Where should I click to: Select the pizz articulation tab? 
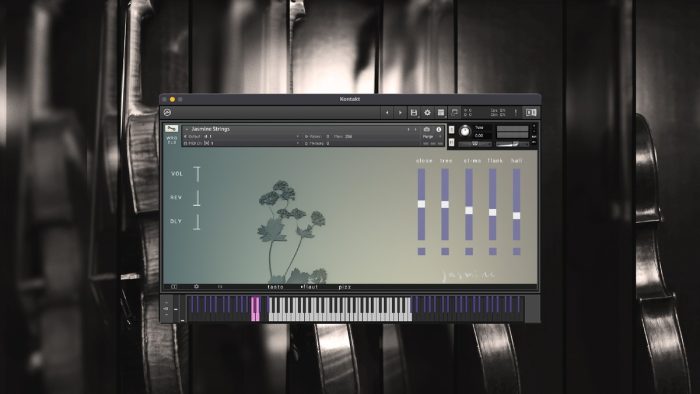pyautogui.click(x=345, y=287)
